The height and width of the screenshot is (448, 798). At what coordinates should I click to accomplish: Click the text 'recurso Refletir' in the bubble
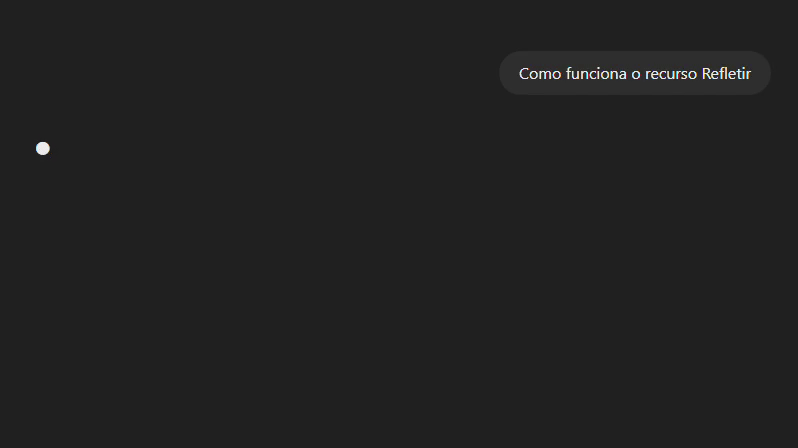click(x=698, y=73)
